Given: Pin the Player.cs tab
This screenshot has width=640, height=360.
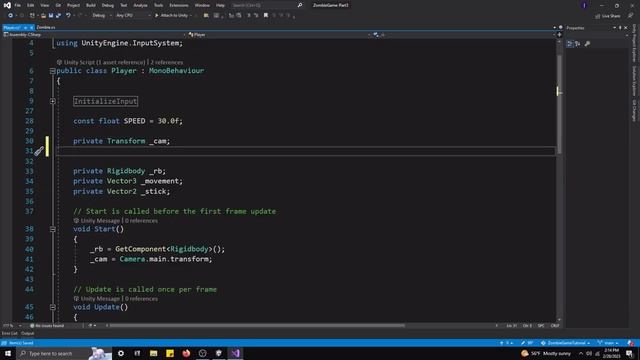Looking at the screenshot, I should point(25,28).
